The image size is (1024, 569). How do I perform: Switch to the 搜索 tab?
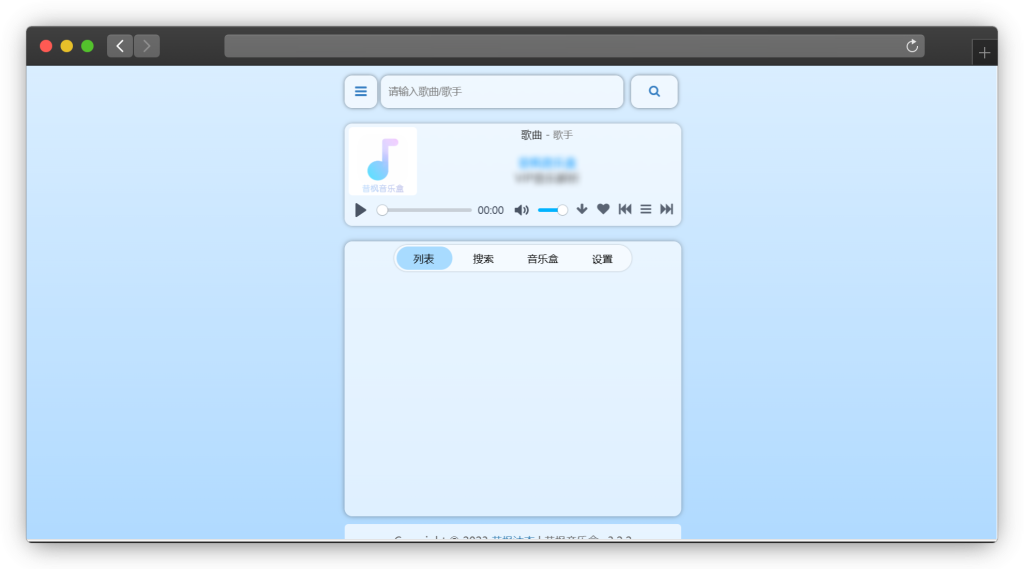tap(483, 259)
